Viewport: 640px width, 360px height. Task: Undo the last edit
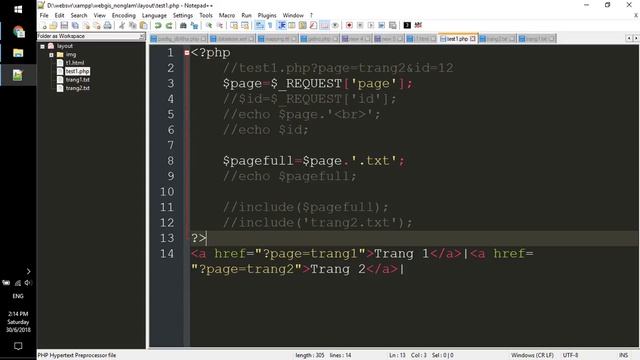(158, 26)
